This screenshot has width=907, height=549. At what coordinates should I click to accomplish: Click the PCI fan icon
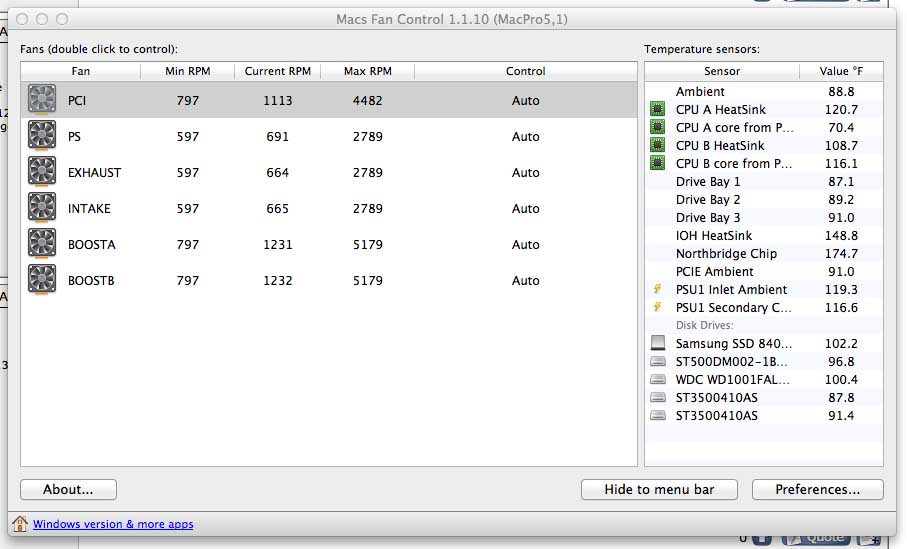coord(42,100)
